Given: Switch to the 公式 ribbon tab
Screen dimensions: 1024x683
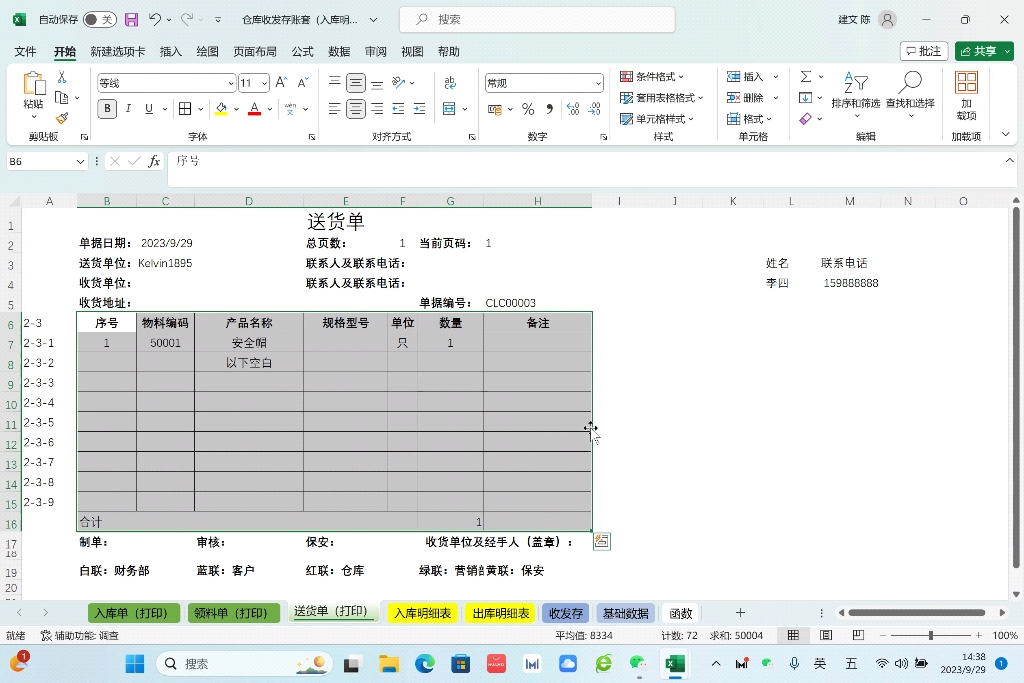Looking at the screenshot, I should point(302,51).
